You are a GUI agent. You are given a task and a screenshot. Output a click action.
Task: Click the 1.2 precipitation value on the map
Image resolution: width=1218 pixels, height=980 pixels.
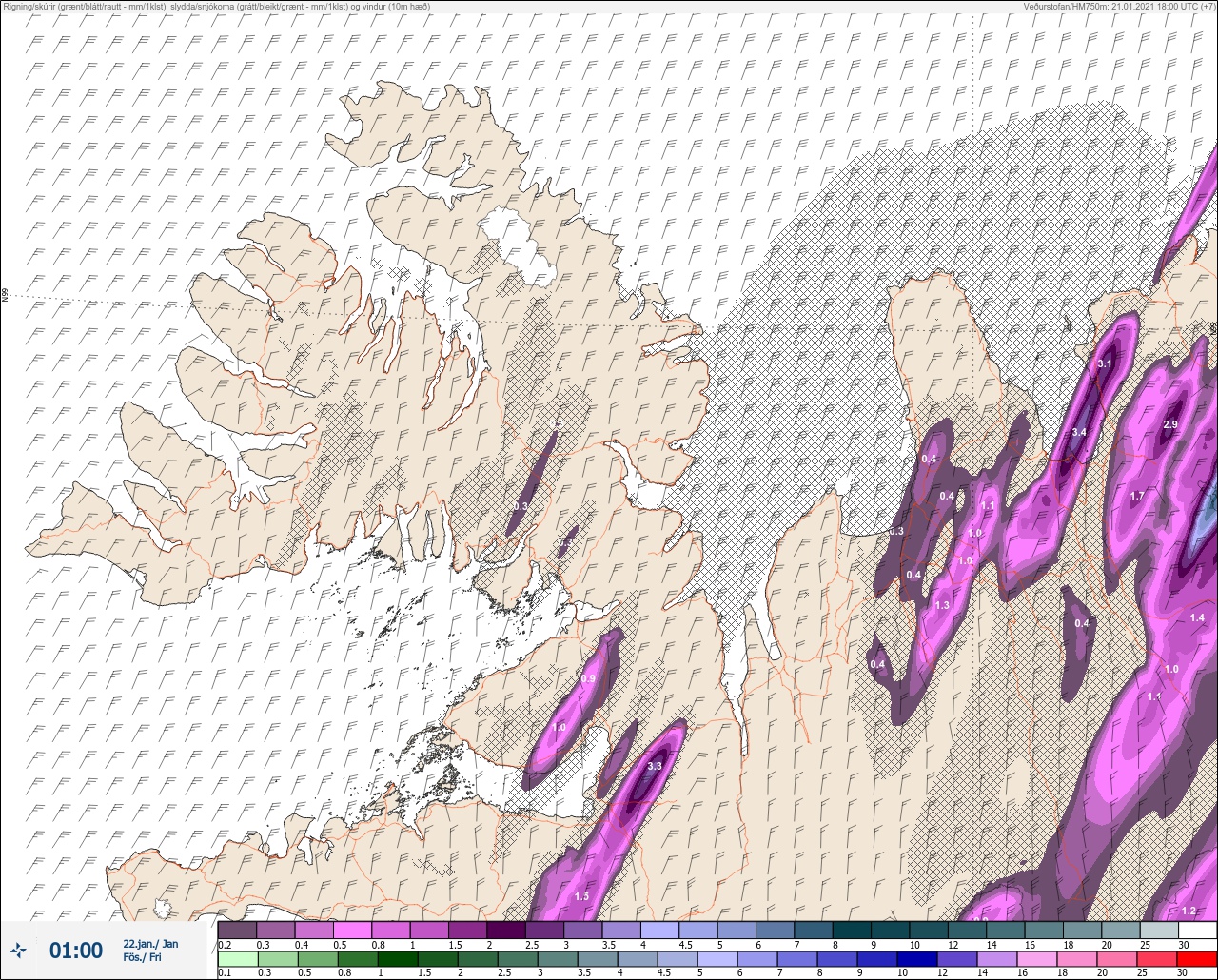tap(1189, 911)
